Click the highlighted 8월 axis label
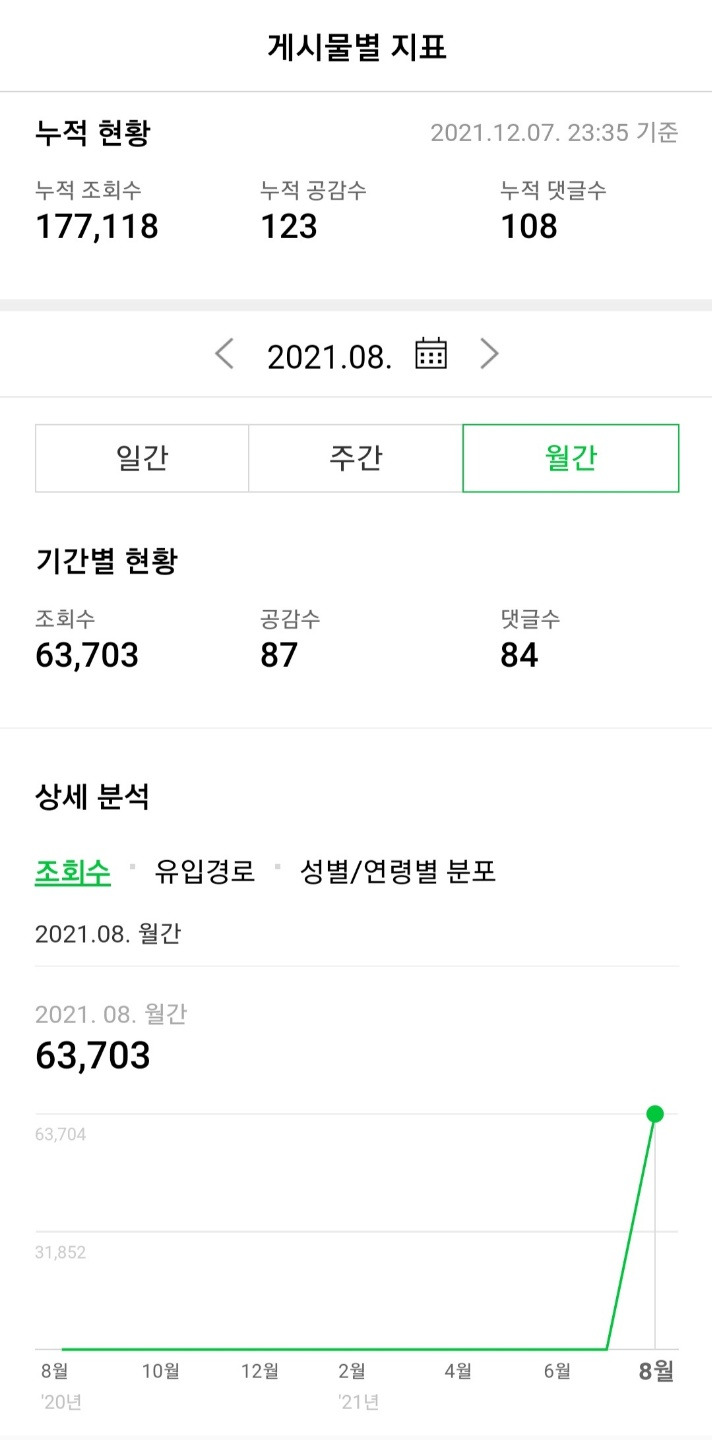 point(658,1372)
